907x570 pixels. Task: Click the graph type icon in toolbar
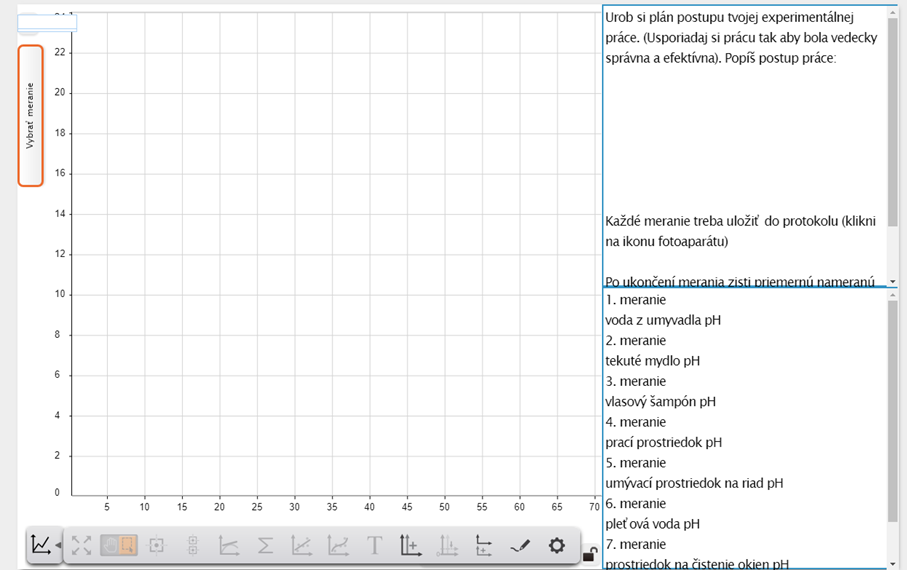click(40, 545)
